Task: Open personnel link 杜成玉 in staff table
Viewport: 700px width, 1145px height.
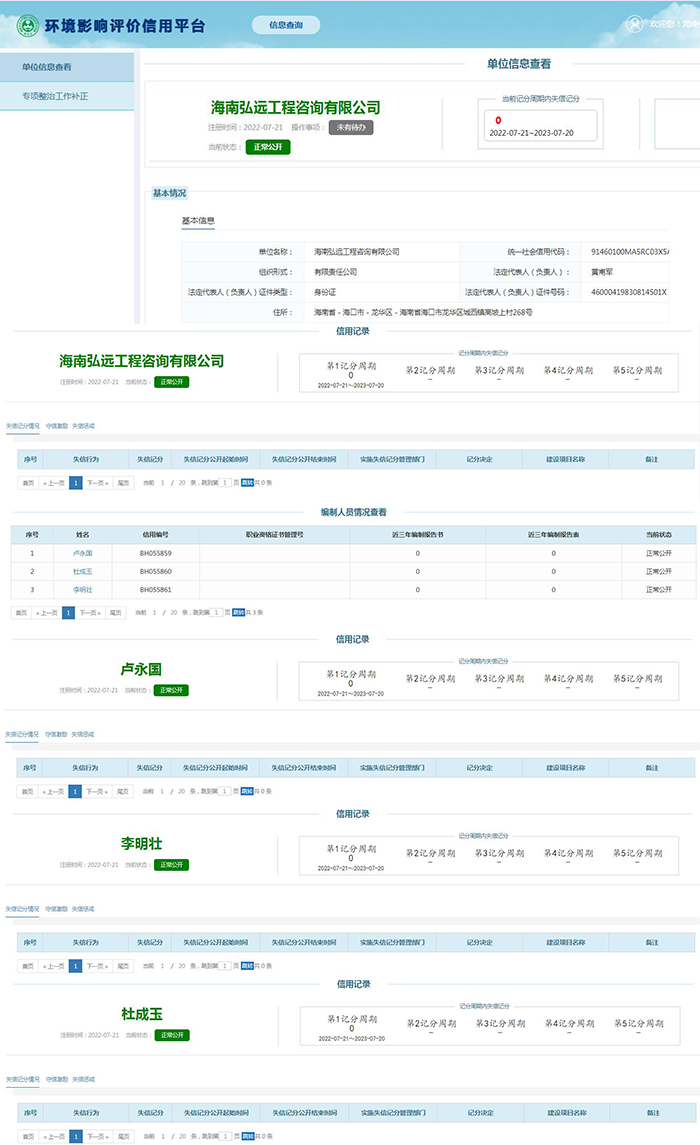Action: [82, 571]
